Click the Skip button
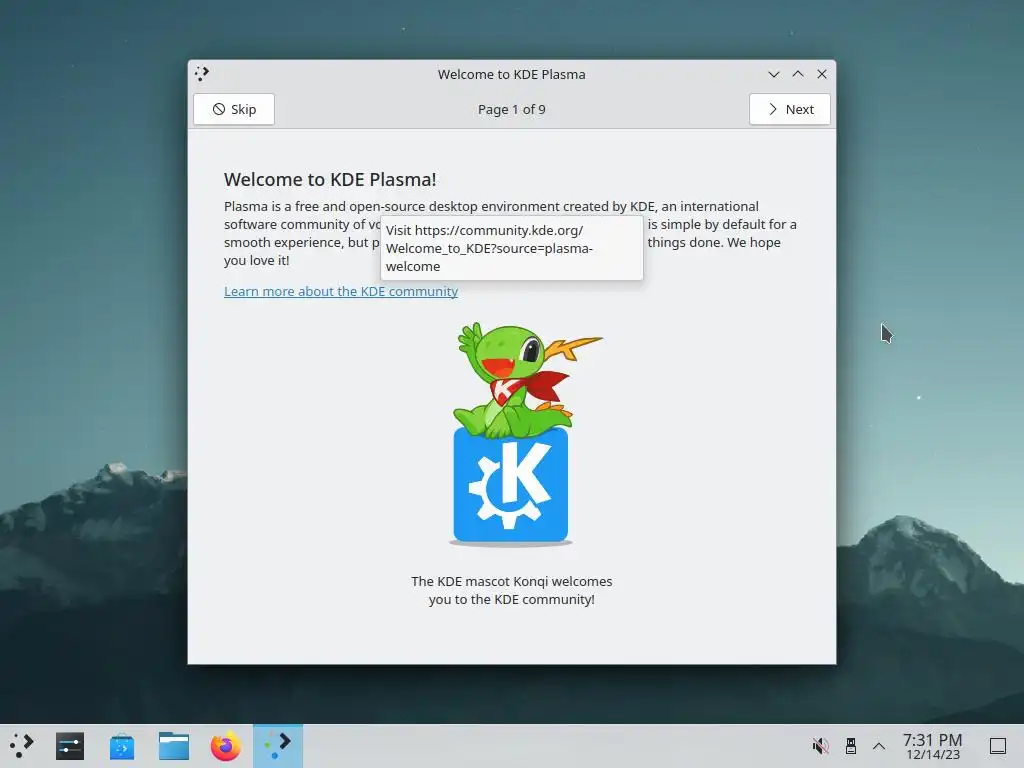The image size is (1024, 768). pyautogui.click(x=234, y=109)
